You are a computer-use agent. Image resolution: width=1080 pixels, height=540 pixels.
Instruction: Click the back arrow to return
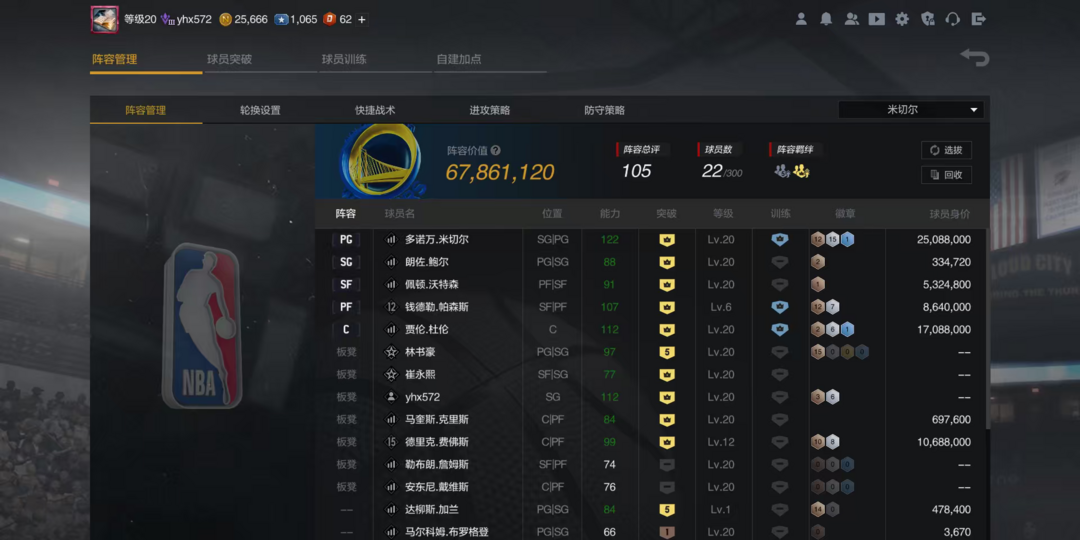(x=974, y=58)
